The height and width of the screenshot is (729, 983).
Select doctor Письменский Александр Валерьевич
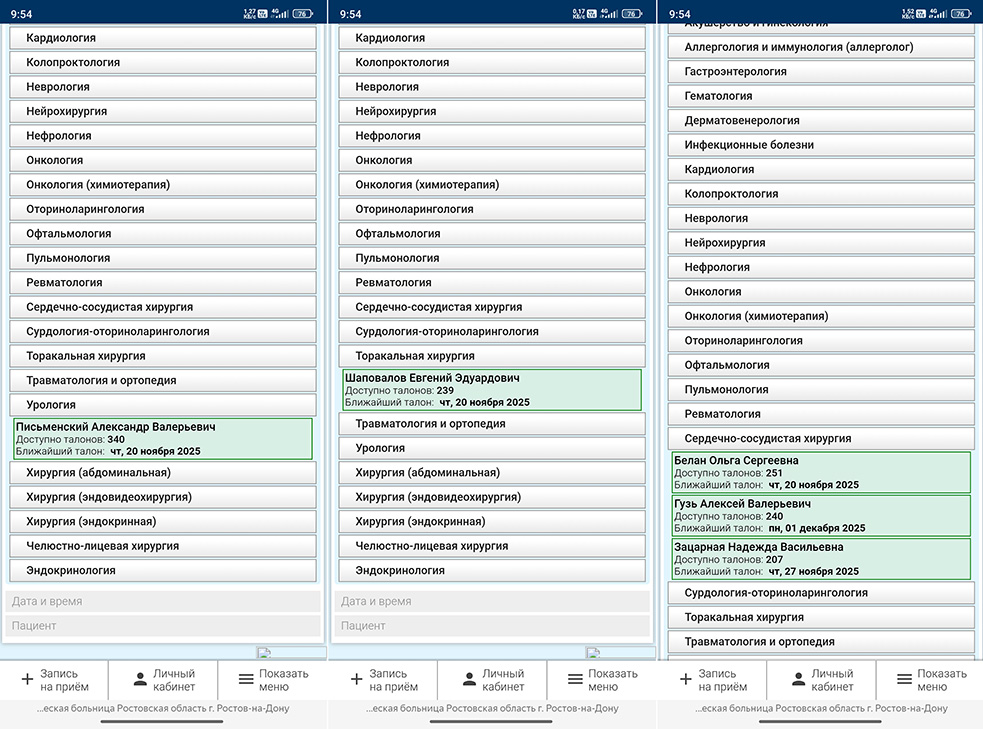click(x=163, y=439)
